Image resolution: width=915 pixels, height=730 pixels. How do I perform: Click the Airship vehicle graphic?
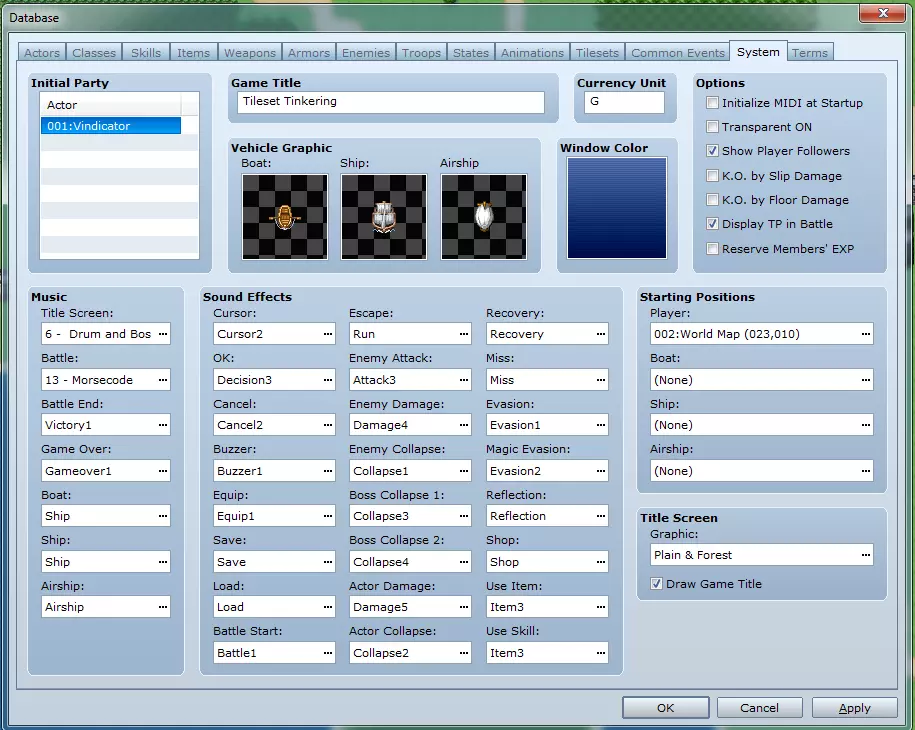pyautogui.click(x=484, y=217)
